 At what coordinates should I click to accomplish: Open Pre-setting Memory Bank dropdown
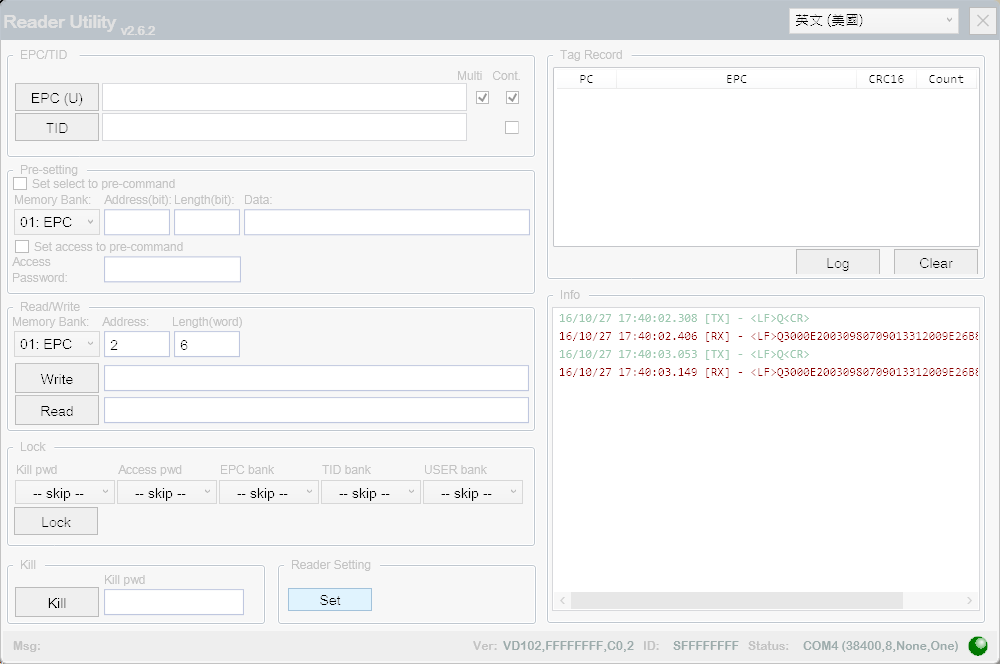click(57, 222)
